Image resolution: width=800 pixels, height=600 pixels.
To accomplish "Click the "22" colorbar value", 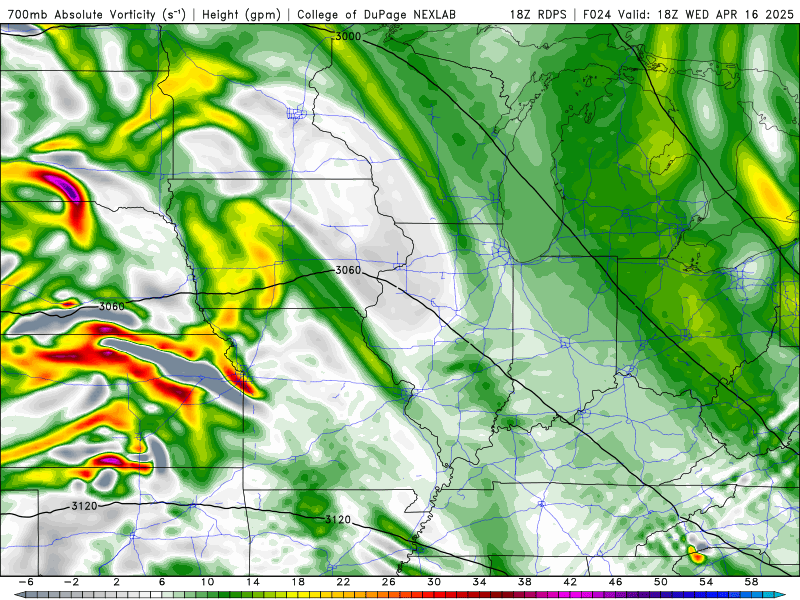I will coord(343,582).
